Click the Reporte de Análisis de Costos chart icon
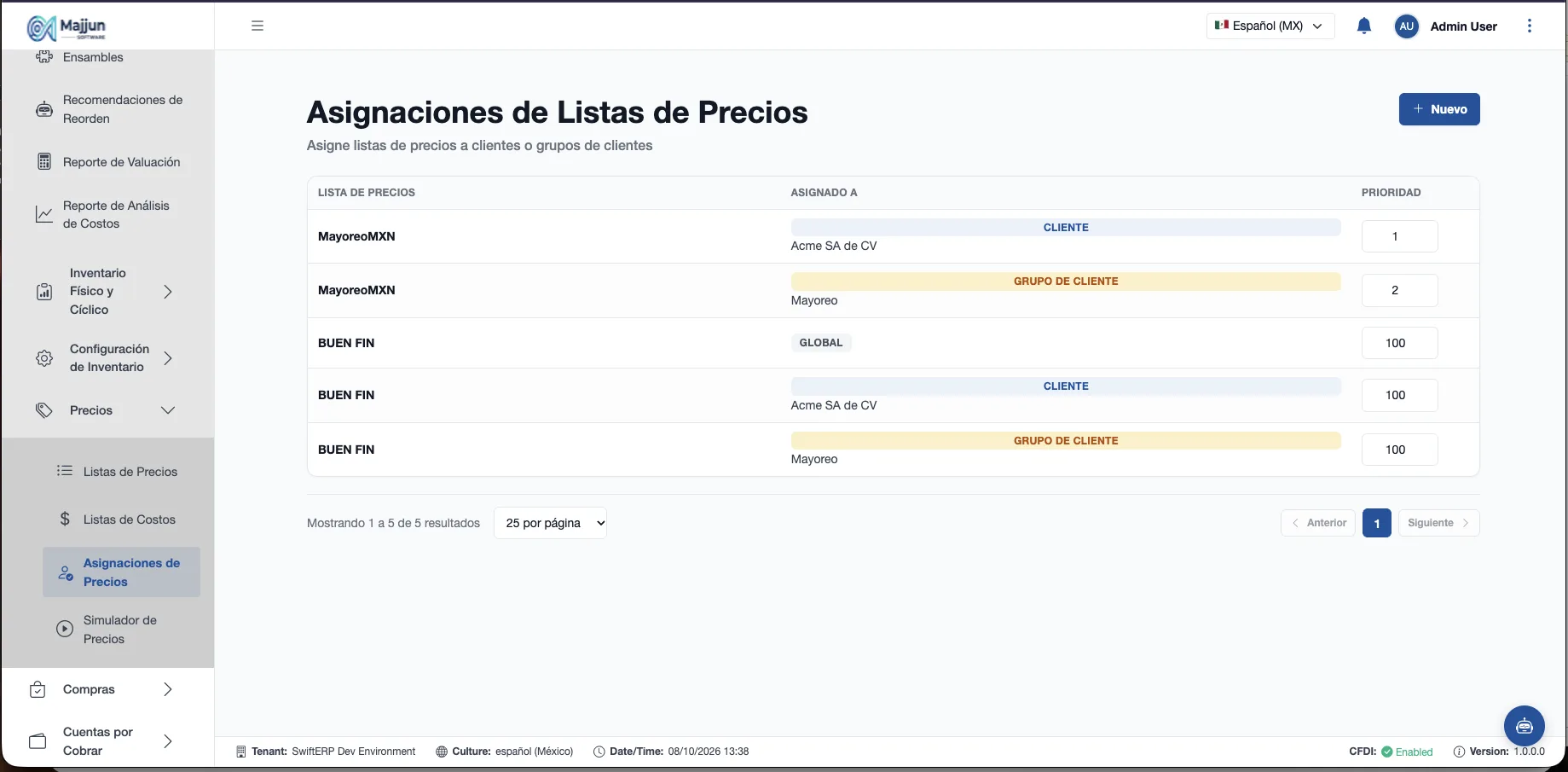Screen dimensions: 1568x772 click(44, 214)
